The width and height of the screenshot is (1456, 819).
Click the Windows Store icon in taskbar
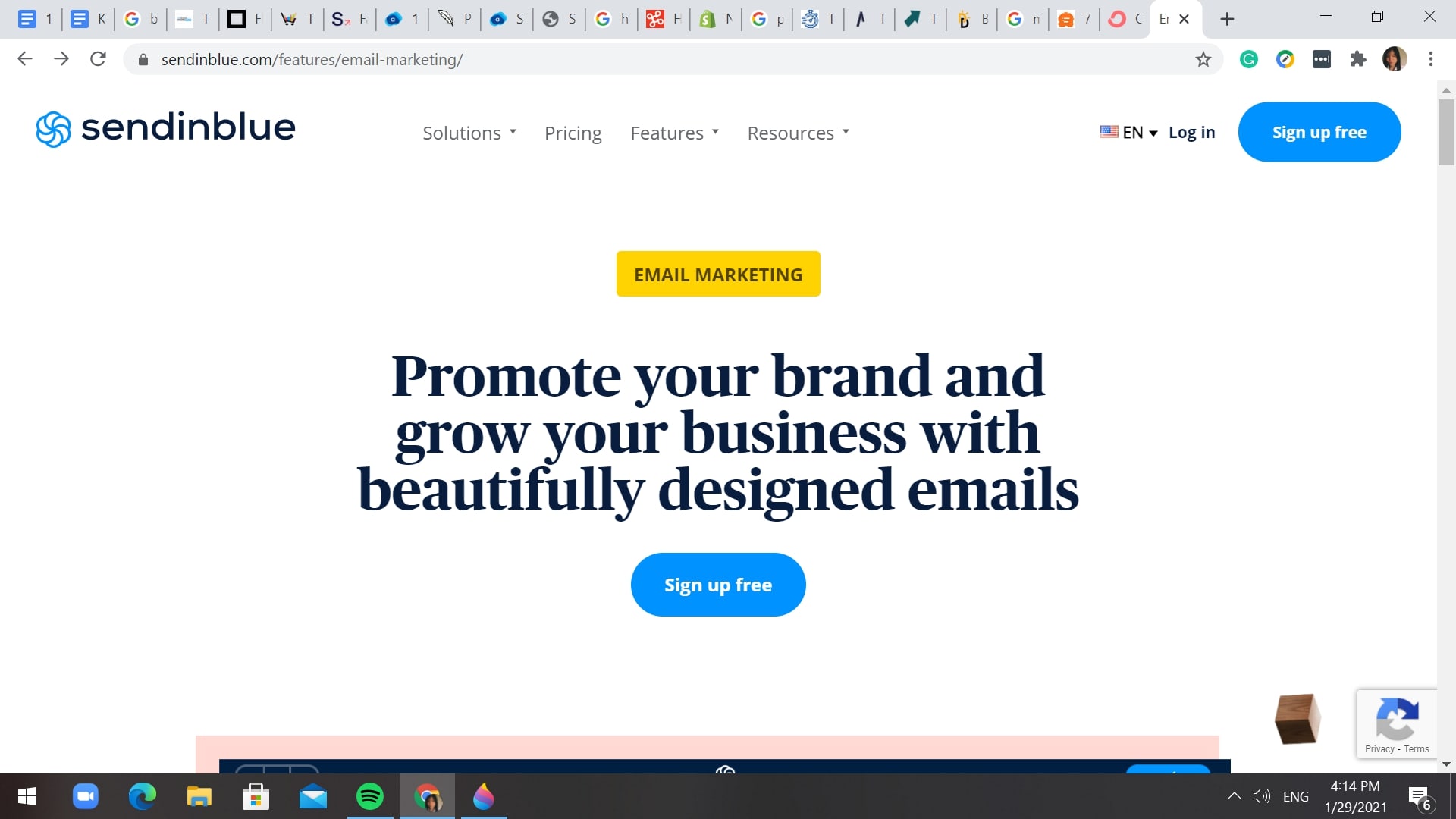(x=257, y=797)
